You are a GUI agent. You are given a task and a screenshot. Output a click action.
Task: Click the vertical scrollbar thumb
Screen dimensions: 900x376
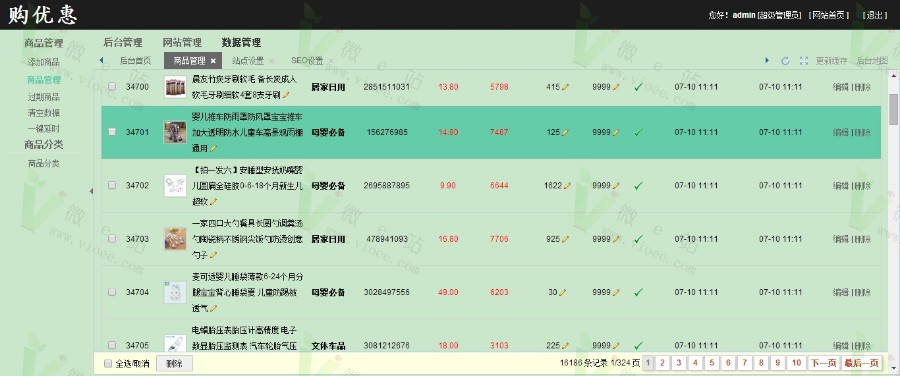click(893, 109)
